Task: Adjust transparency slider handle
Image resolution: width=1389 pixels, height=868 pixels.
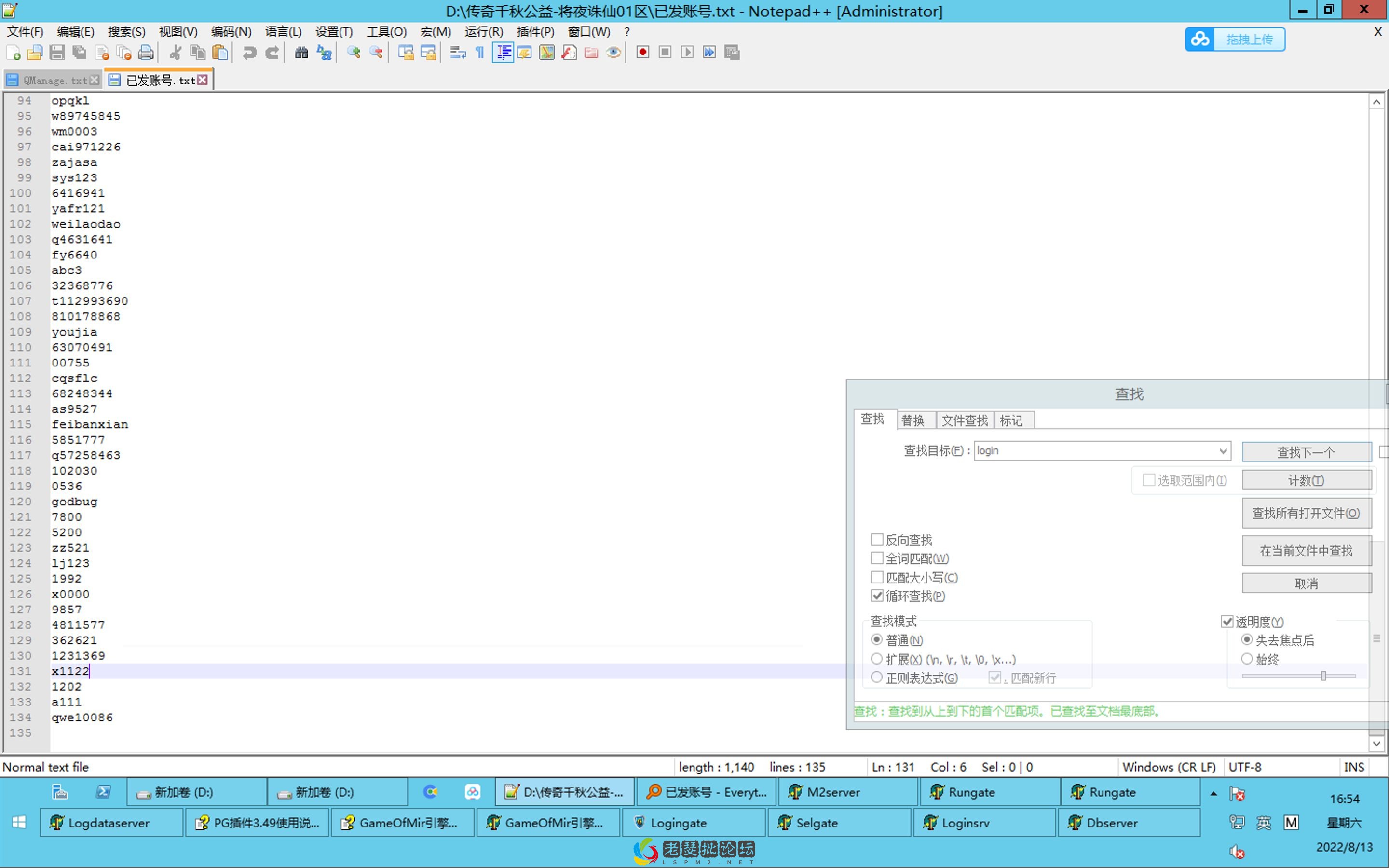Action: pos(1323,676)
